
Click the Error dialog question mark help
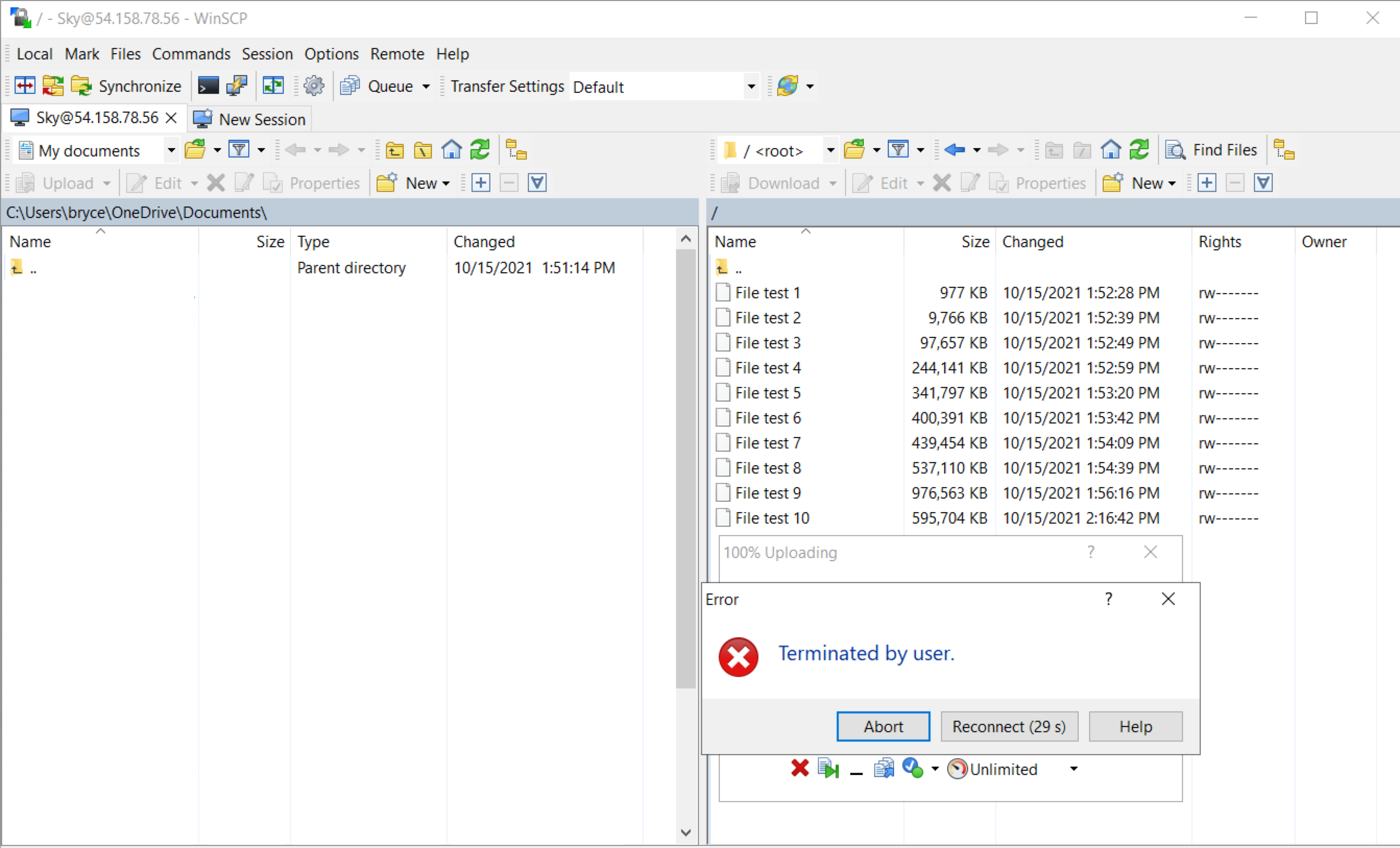pos(1108,599)
